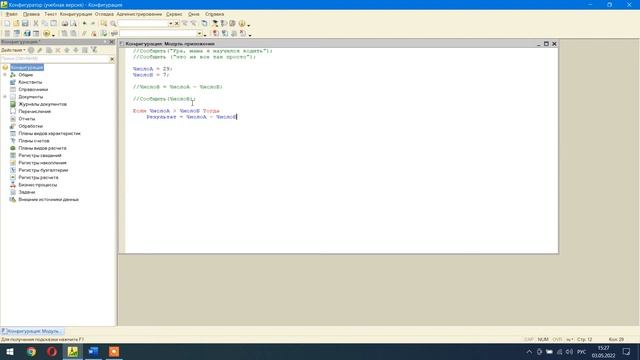Click the code line 'ЧислоА = 23;'
The height and width of the screenshot is (360, 640).
point(153,69)
